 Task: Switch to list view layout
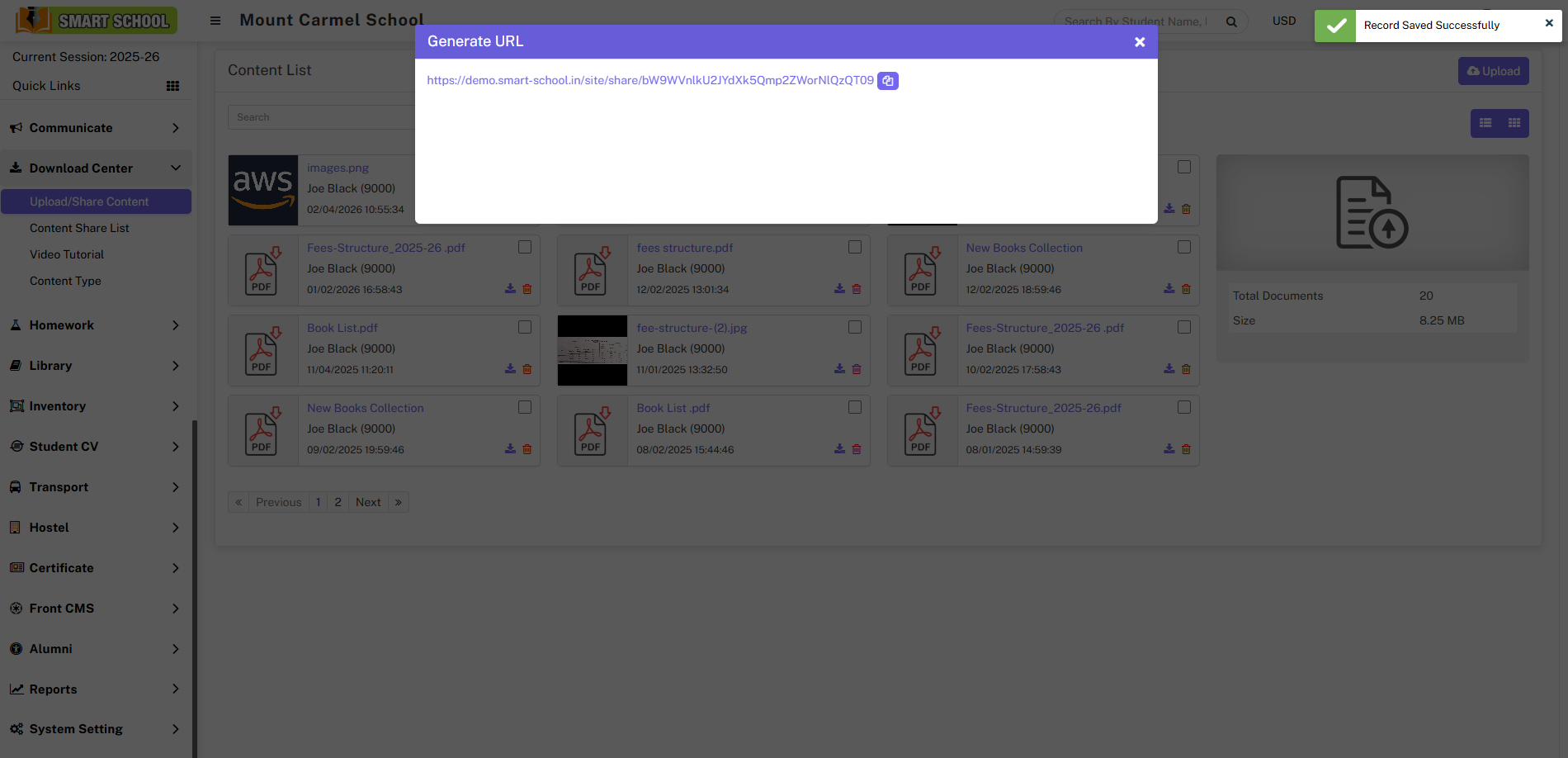click(1485, 123)
